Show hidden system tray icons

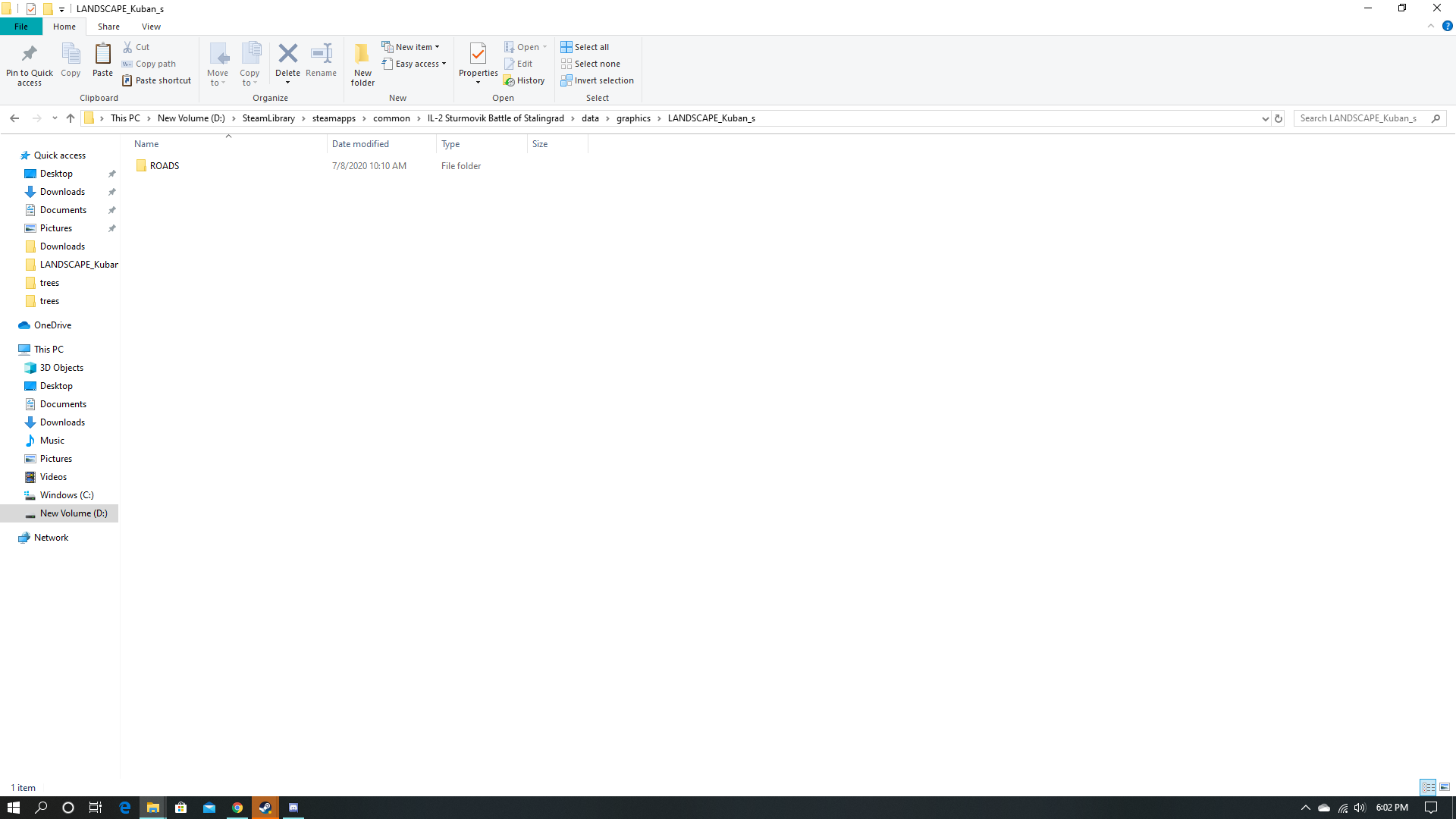[x=1305, y=808]
